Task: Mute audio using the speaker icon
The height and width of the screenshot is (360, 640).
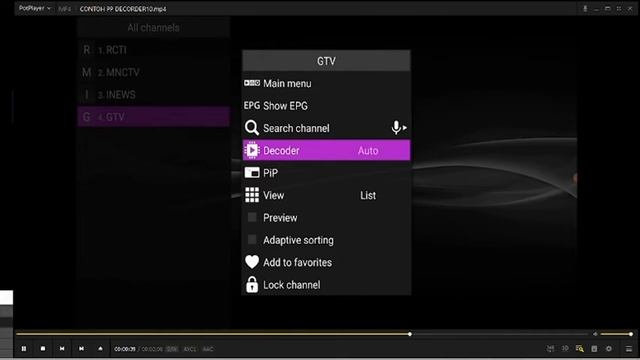Action: tap(595, 334)
